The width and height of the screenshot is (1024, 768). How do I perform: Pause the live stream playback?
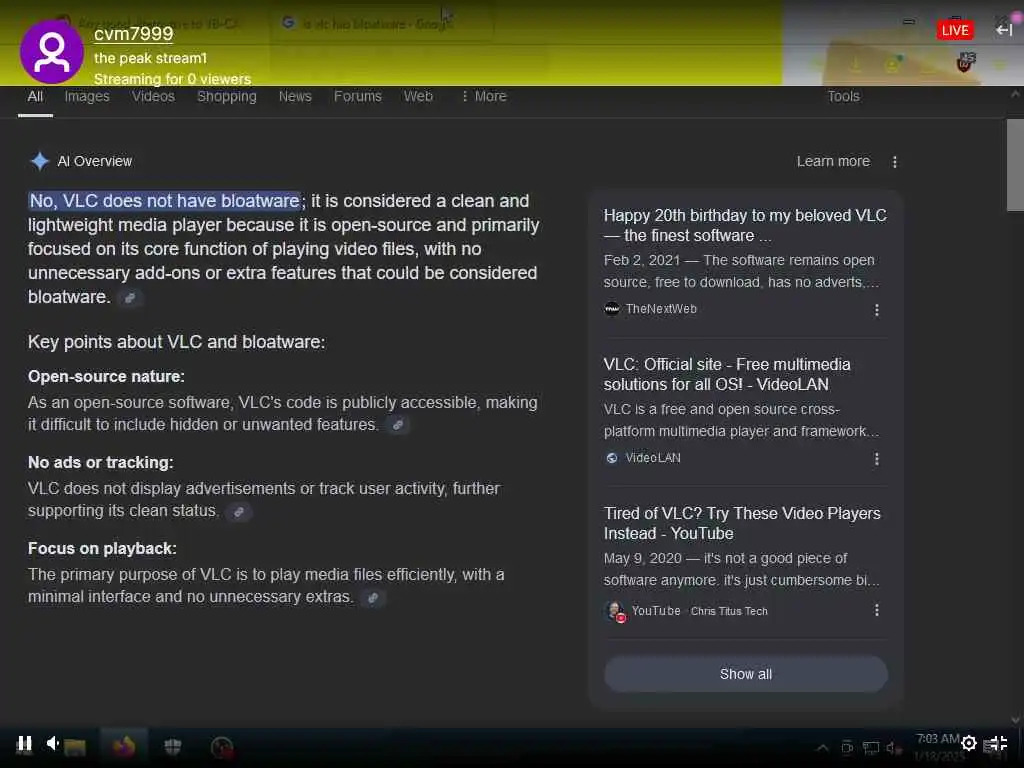pyautogui.click(x=24, y=743)
